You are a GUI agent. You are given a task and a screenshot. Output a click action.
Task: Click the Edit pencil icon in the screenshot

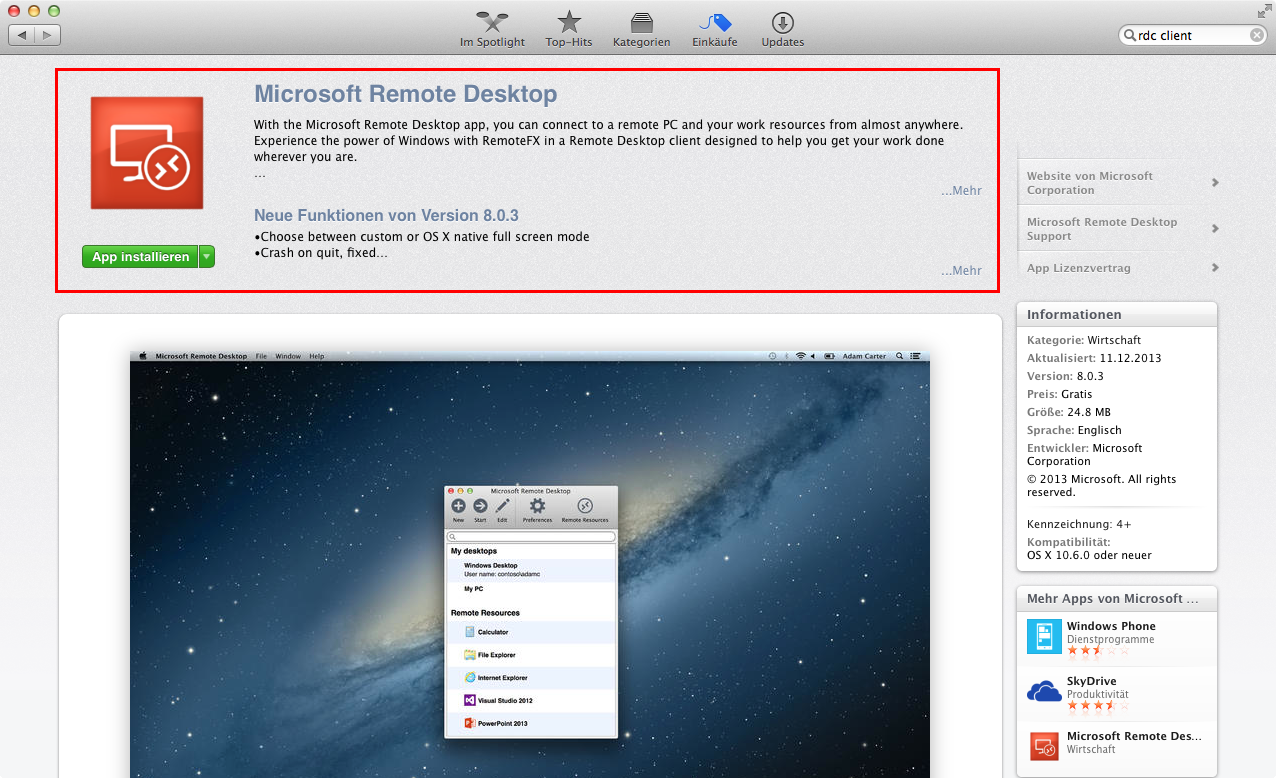(x=502, y=510)
